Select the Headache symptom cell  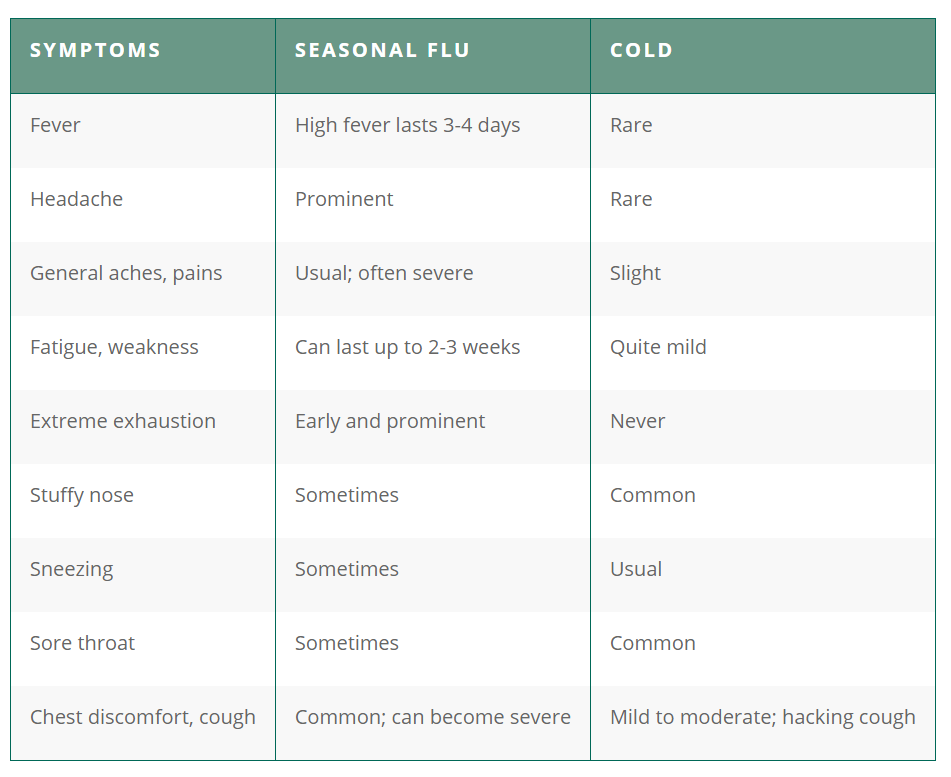76,199
